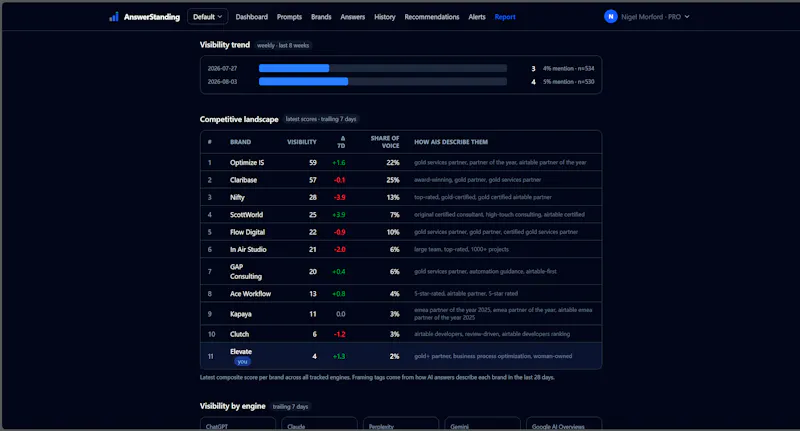Click the 'weekly · last 8 weeks' tag
800x431 pixels.
click(283, 45)
